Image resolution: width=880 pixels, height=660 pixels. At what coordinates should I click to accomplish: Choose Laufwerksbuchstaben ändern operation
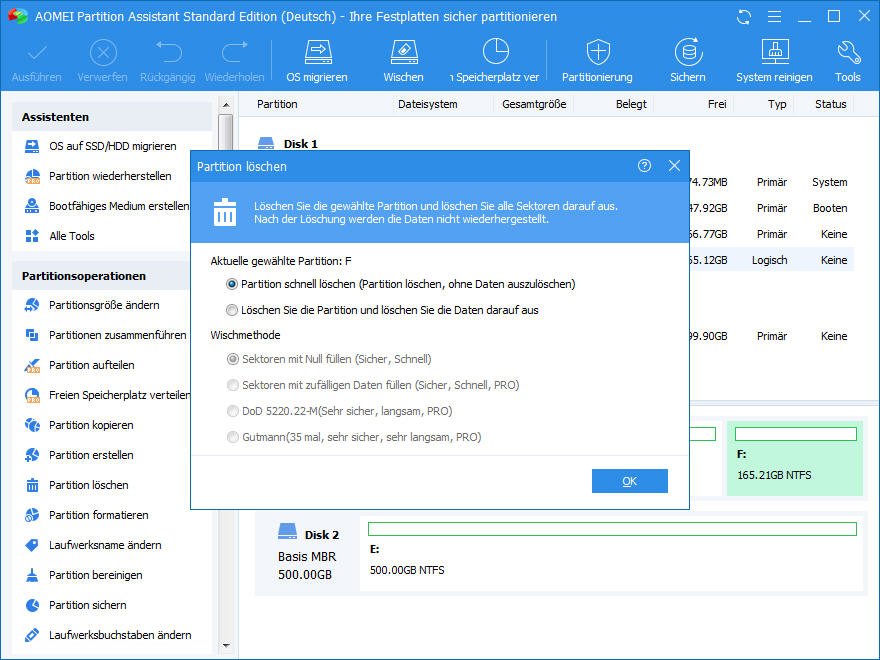(x=109, y=635)
